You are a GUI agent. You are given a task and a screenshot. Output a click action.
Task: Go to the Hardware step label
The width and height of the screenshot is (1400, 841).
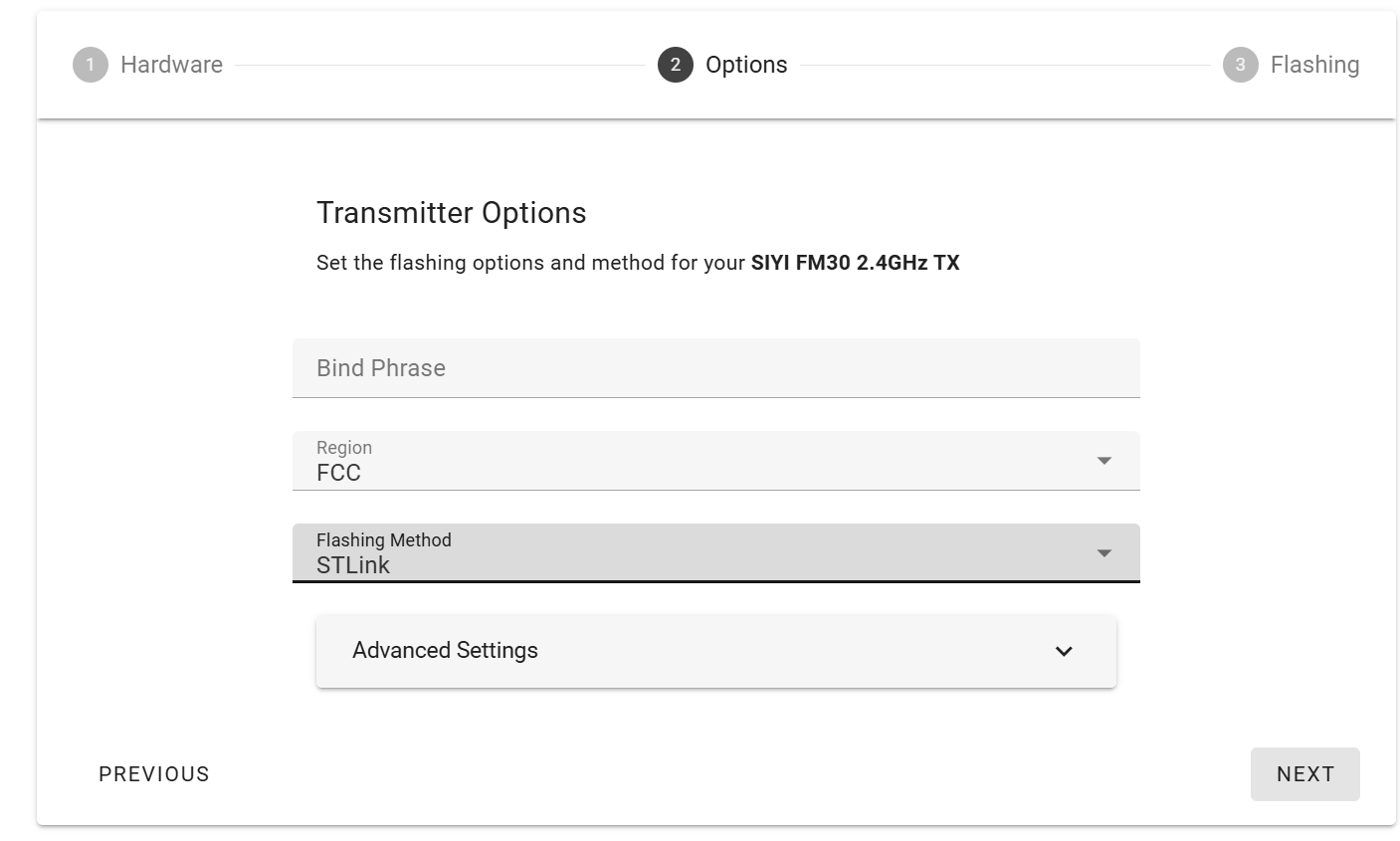(171, 65)
